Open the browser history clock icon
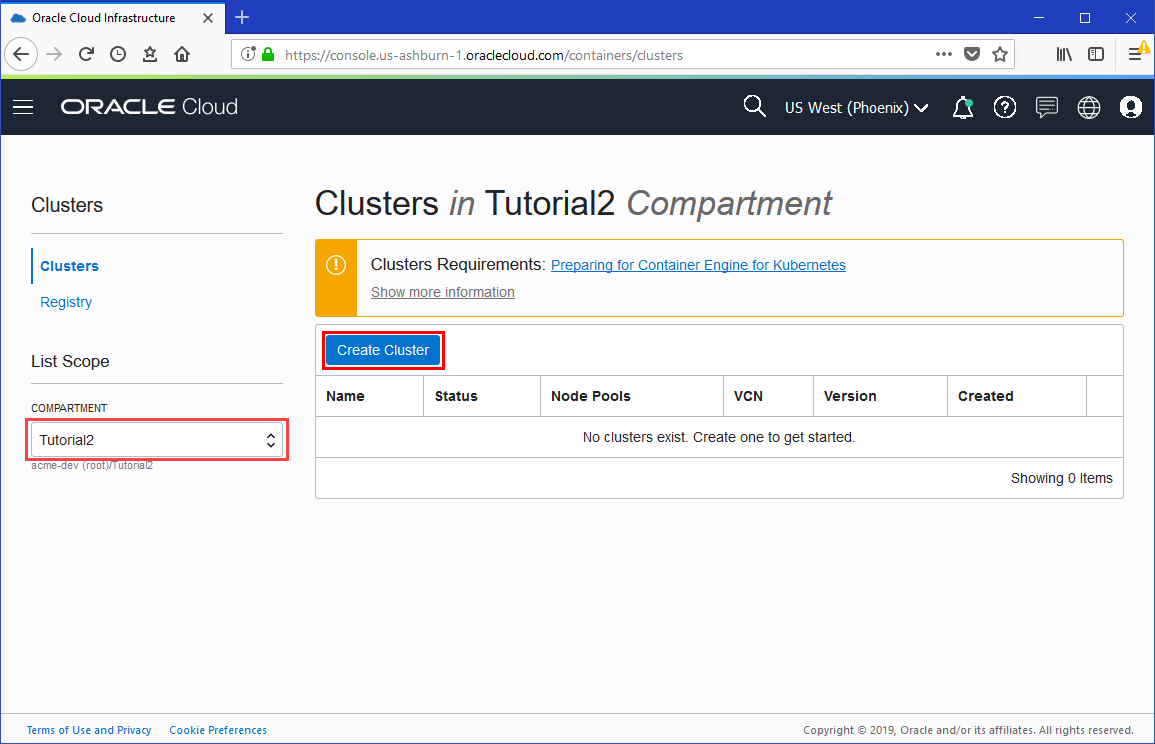1155x744 pixels. [118, 55]
